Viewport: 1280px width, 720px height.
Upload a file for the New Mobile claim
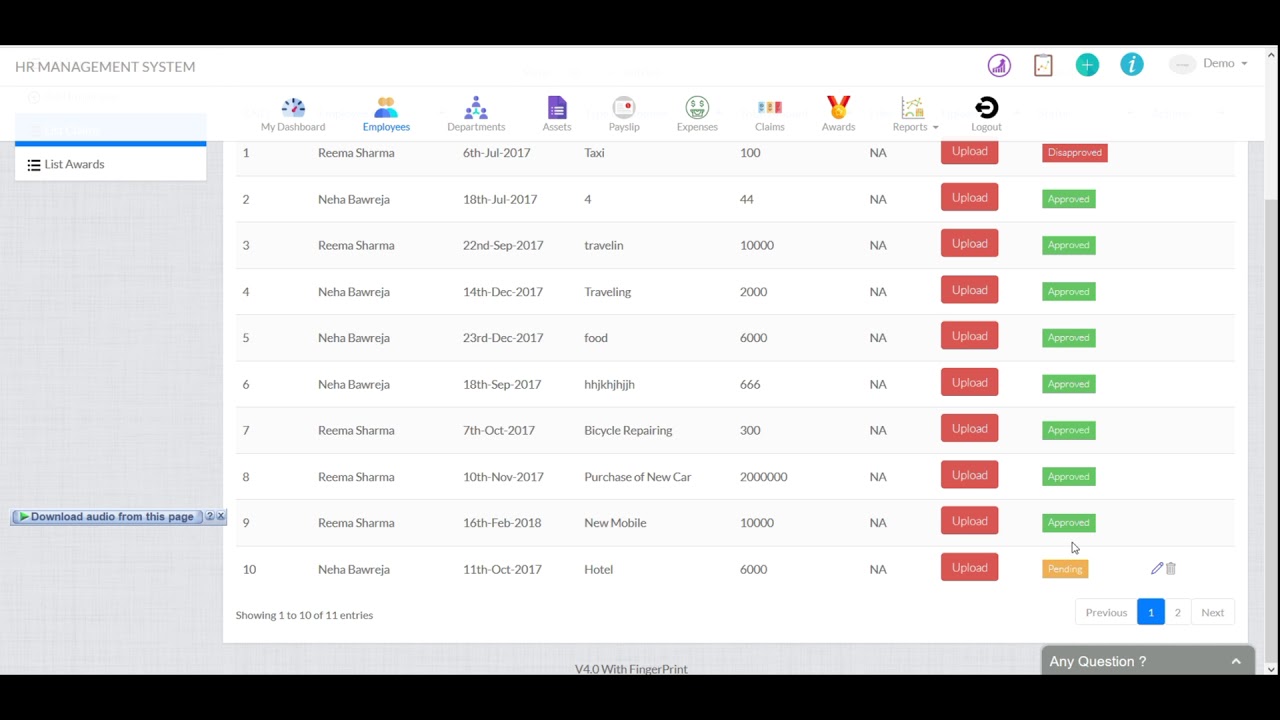[969, 521]
